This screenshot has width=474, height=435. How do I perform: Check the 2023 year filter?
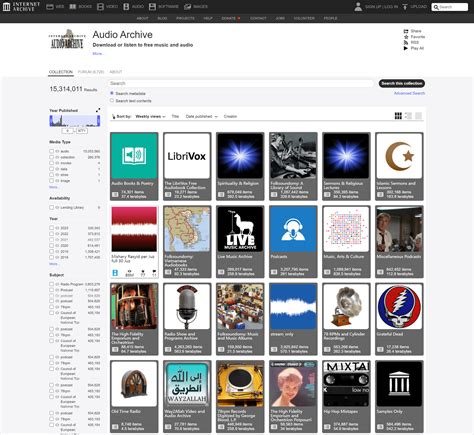51,228
